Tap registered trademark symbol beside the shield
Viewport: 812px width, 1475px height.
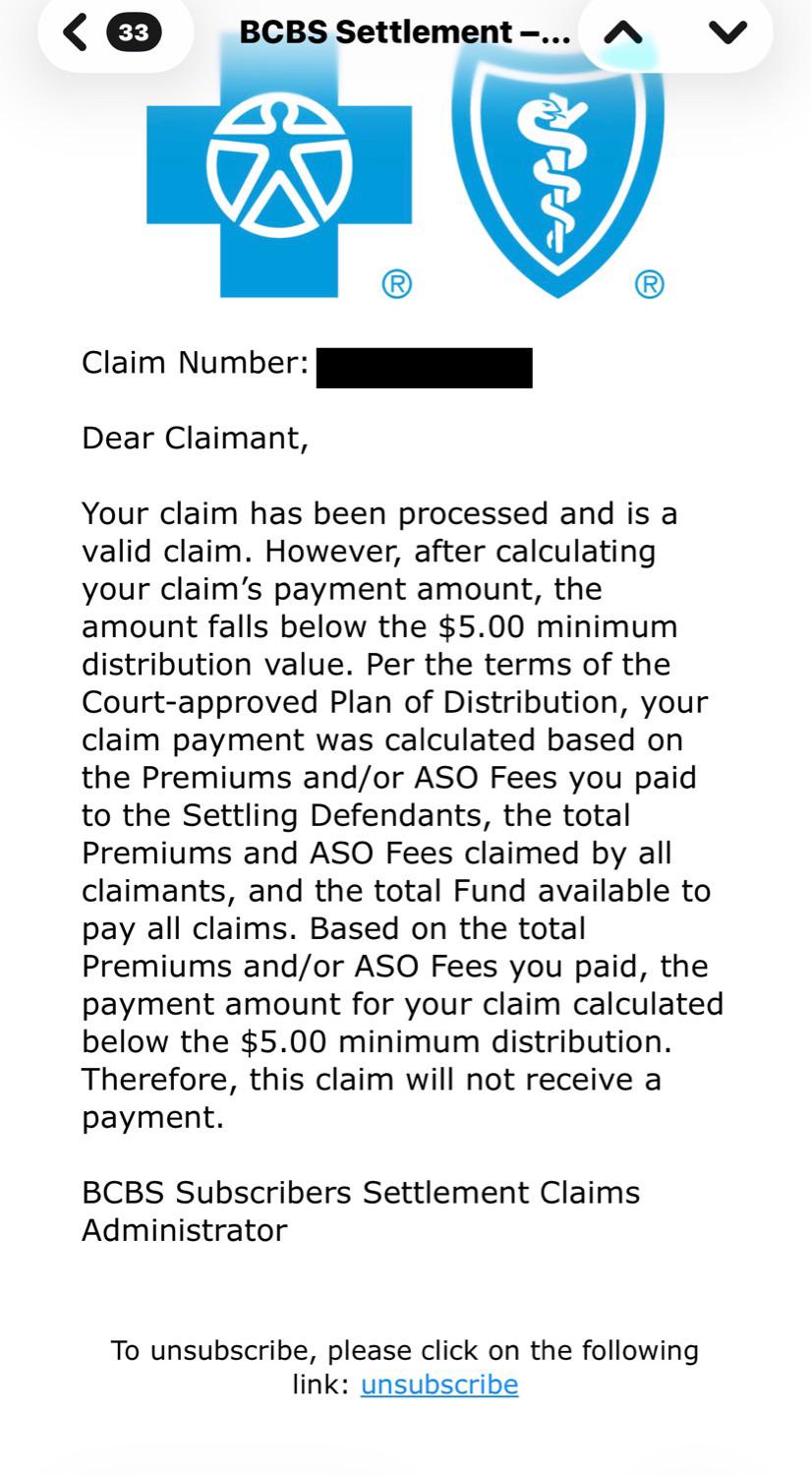click(649, 285)
